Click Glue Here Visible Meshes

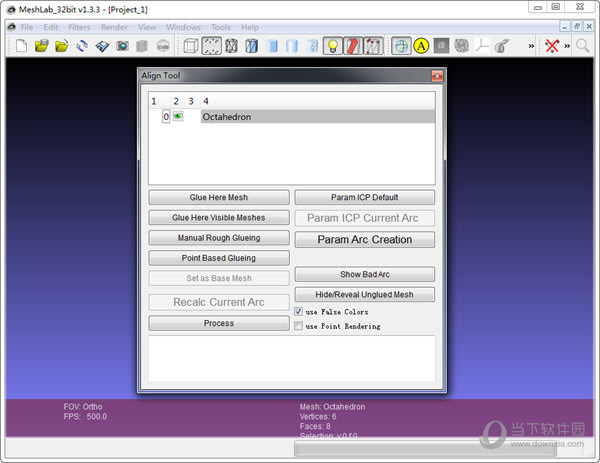tap(219, 218)
